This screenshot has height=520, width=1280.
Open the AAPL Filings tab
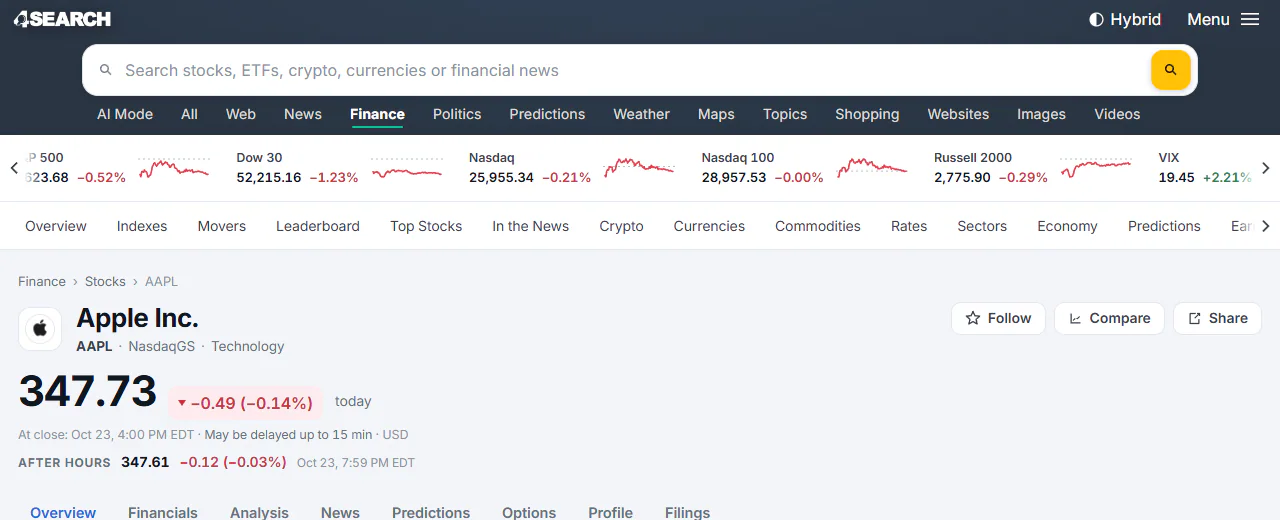tap(687, 512)
